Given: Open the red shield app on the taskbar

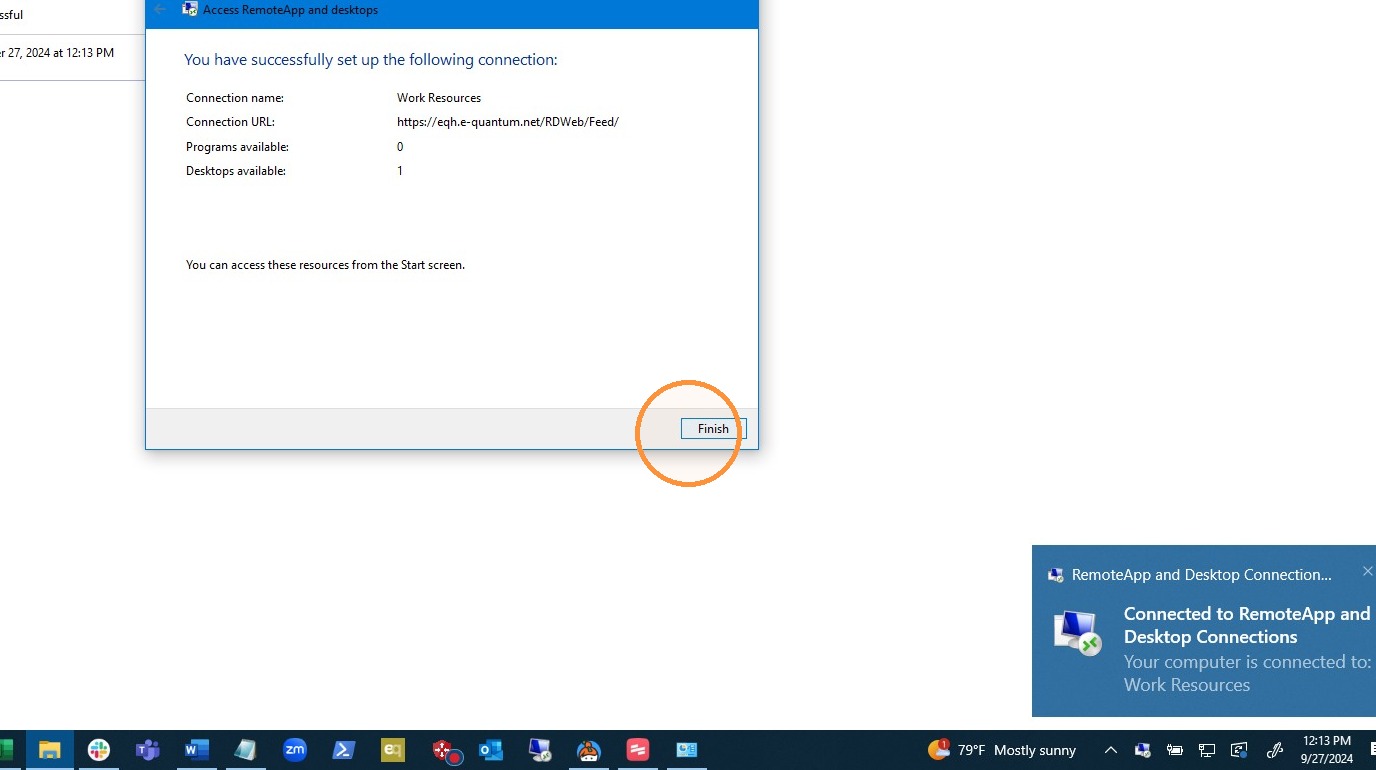Looking at the screenshot, I should 445,750.
